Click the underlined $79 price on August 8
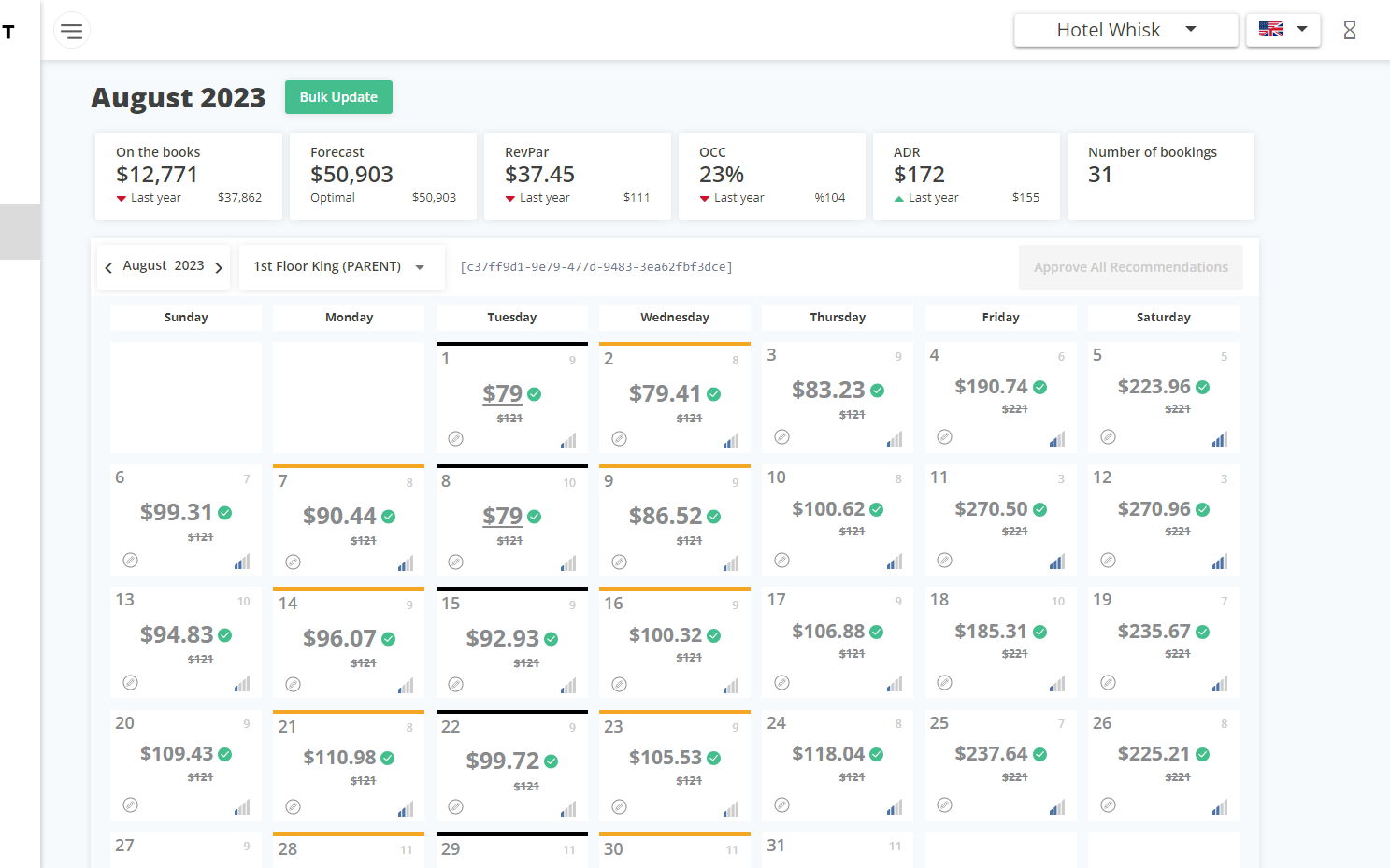1390x868 pixels. point(502,517)
